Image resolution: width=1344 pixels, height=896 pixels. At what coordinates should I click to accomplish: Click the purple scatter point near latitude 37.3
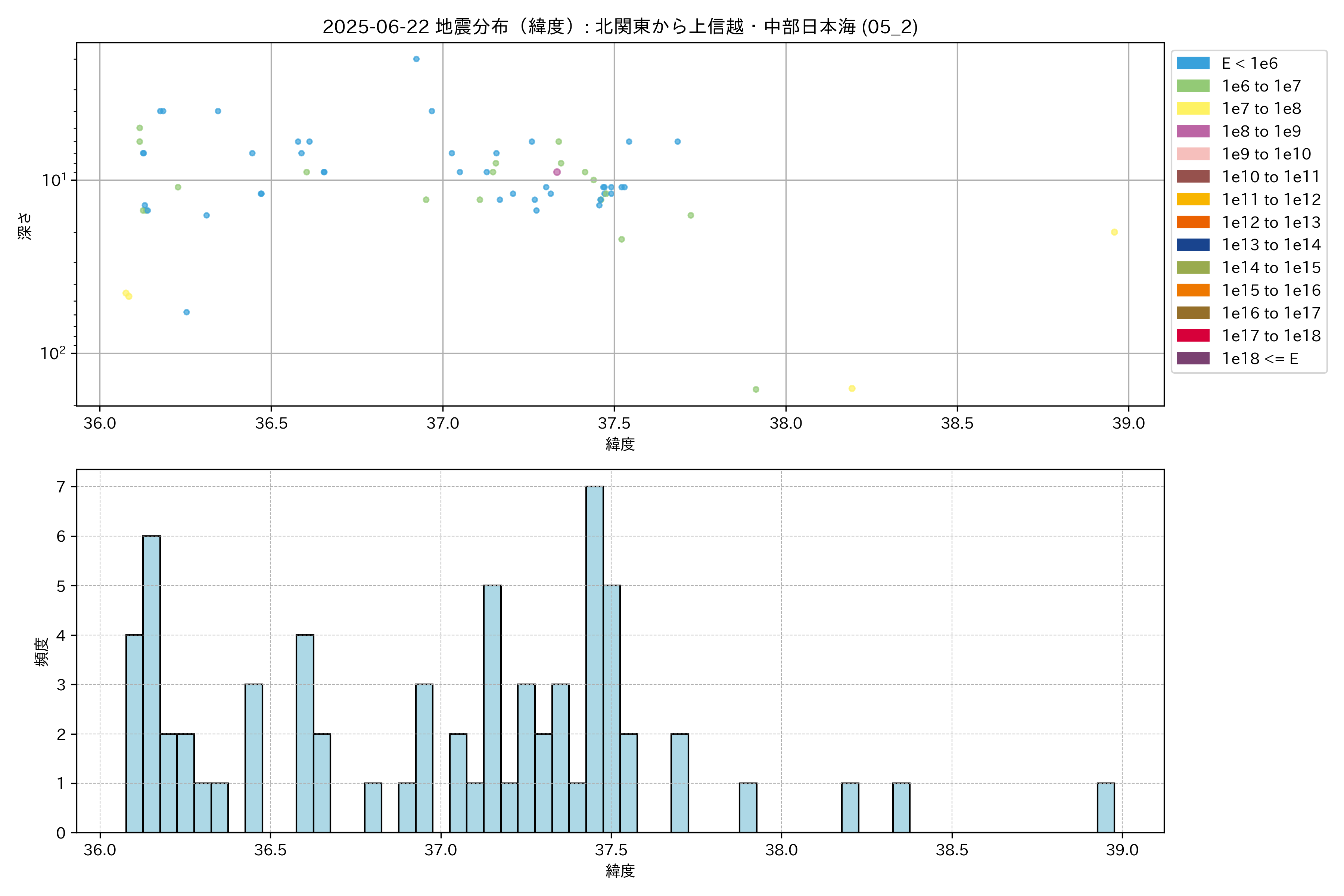(x=557, y=172)
